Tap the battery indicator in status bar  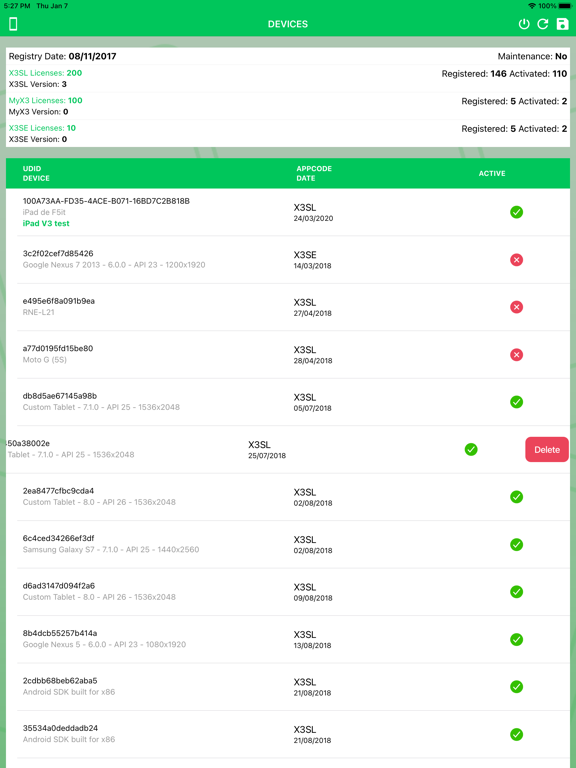click(x=565, y=6)
